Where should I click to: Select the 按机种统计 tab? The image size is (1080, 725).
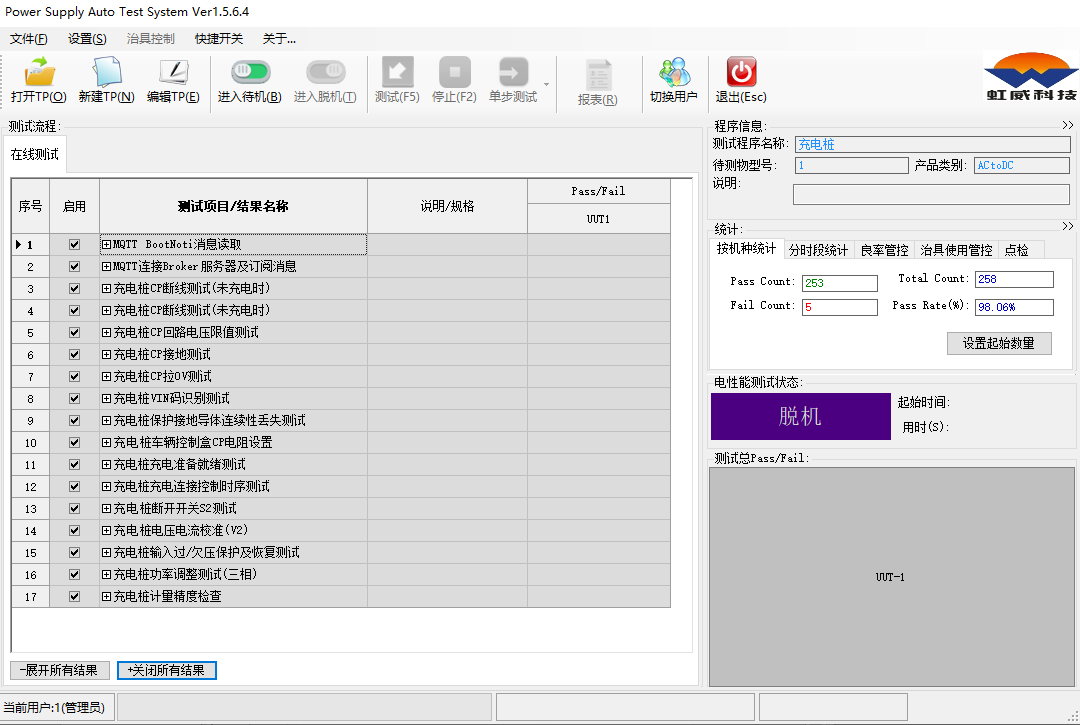click(x=746, y=249)
